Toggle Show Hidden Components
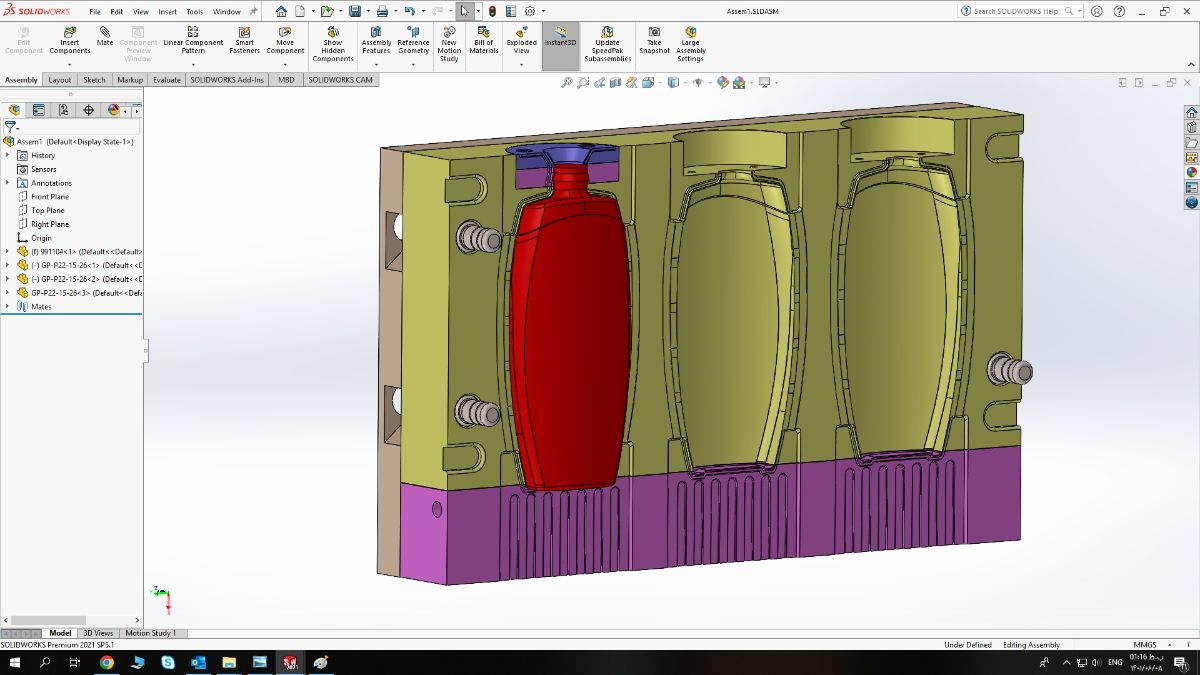Screen dimensions: 1200x675 coord(333,44)
